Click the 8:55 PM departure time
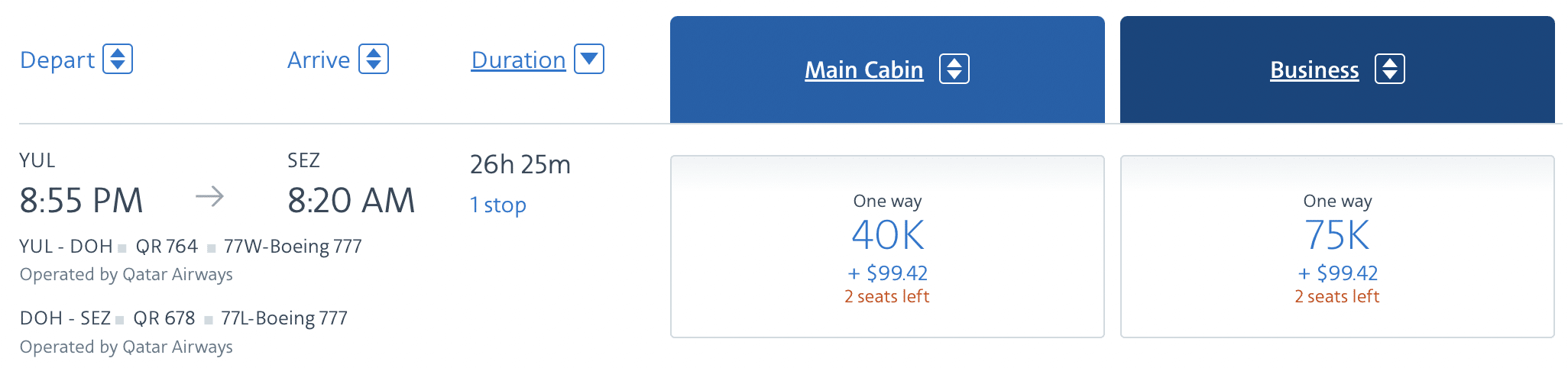 coord(81,200)
